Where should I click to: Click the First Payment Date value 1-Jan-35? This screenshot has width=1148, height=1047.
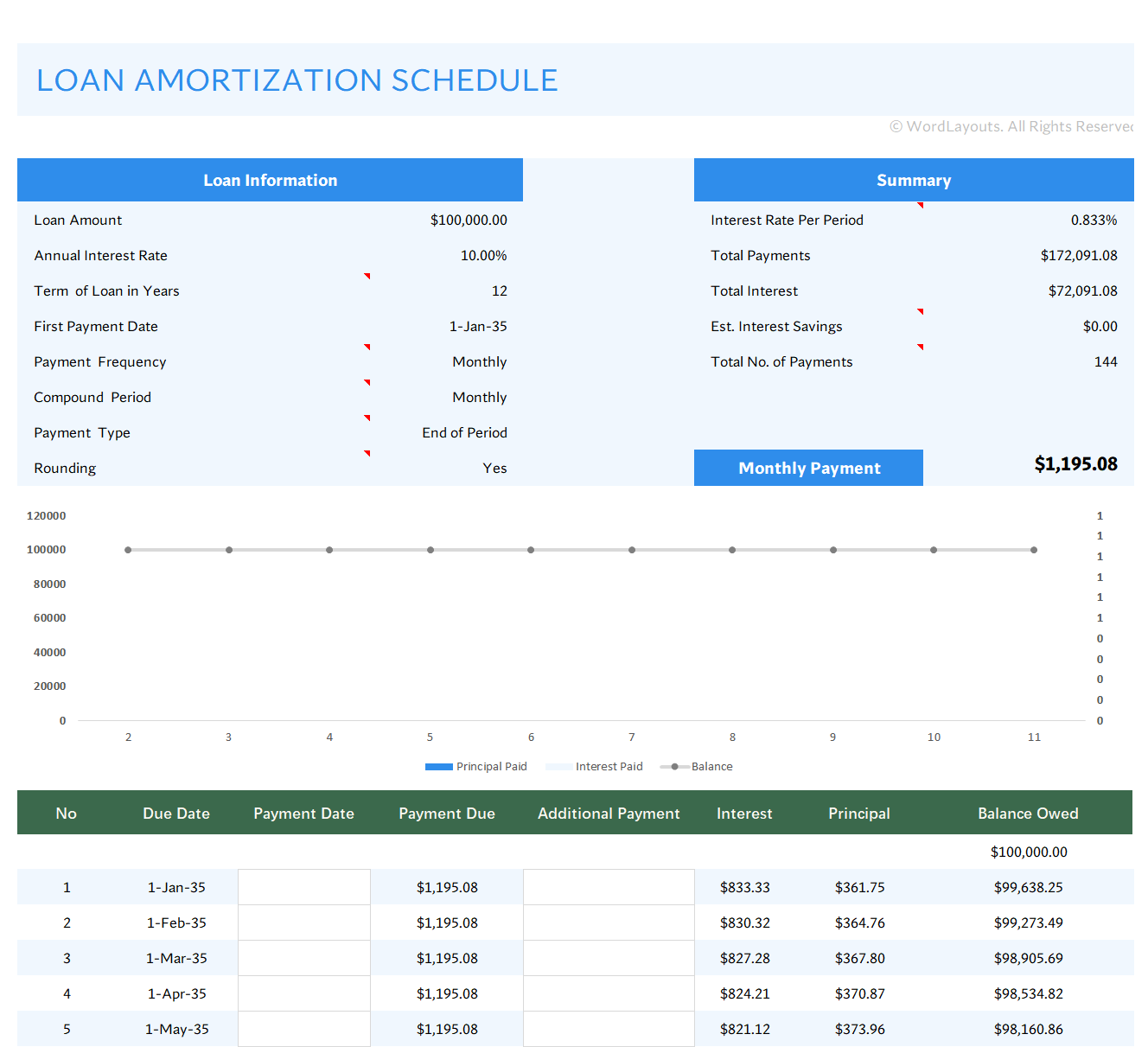point(478,327)
